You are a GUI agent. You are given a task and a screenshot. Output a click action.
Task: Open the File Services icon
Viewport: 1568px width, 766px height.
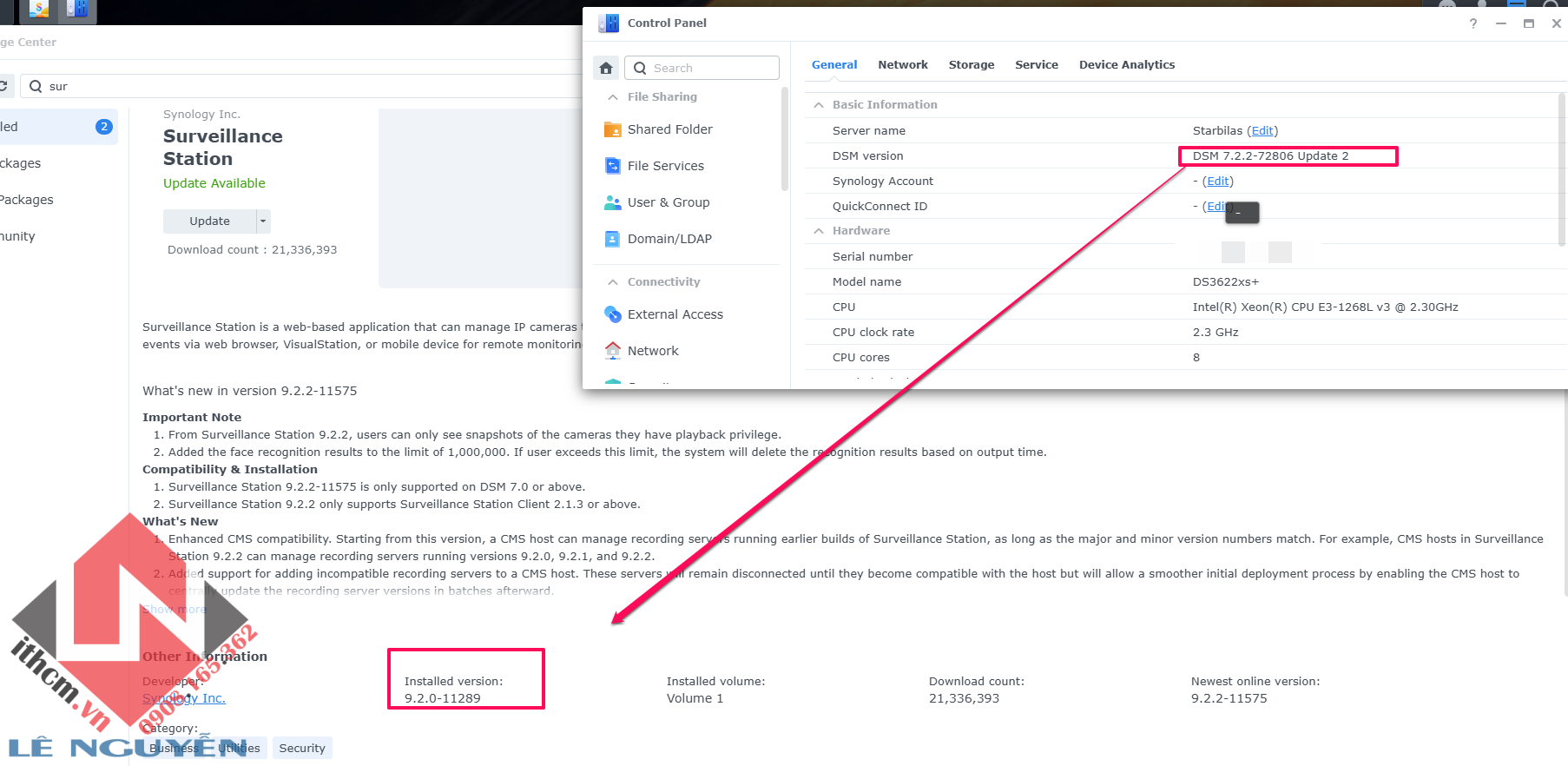point(612,166)
